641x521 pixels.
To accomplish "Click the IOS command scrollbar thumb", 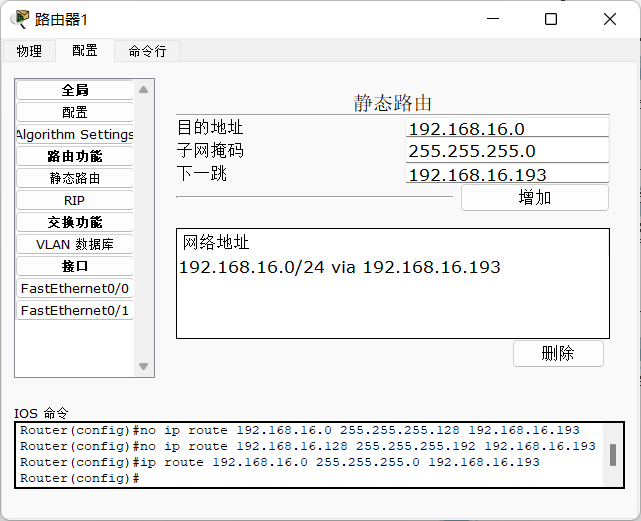I will (x=612, y=455).
